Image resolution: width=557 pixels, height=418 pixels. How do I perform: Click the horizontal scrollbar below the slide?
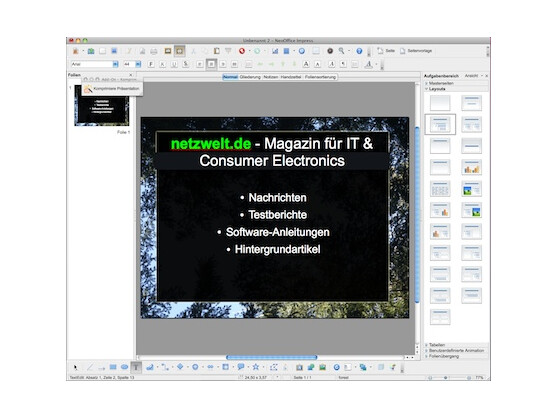click(x=271, y=357)
